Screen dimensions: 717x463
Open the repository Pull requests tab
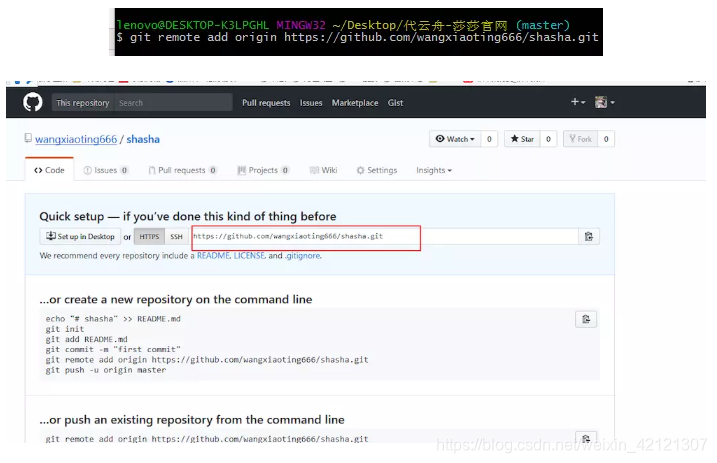tap(182, 170)
